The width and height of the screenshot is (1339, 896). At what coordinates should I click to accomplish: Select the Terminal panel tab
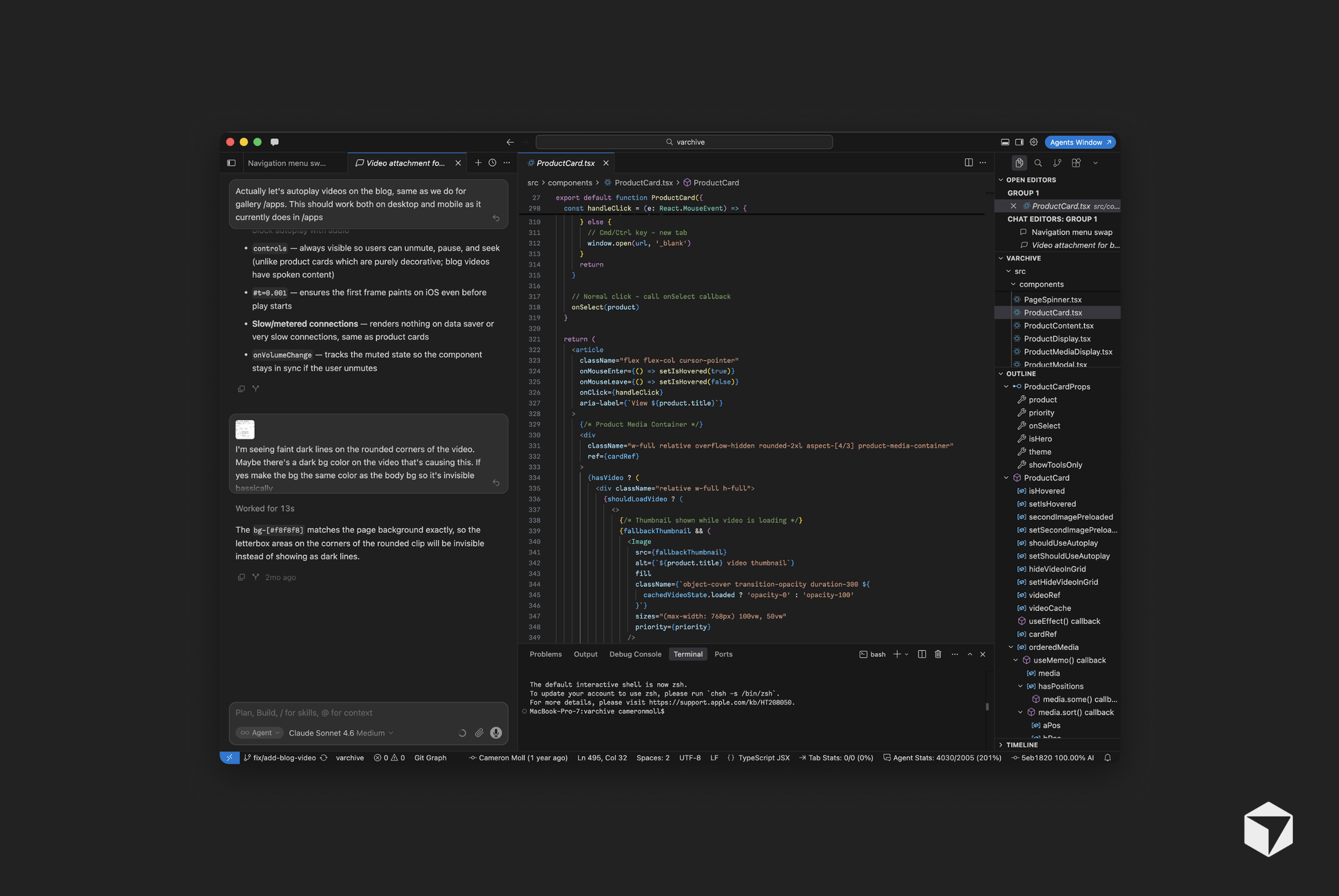pyautogui.click(x=688, y=654)
